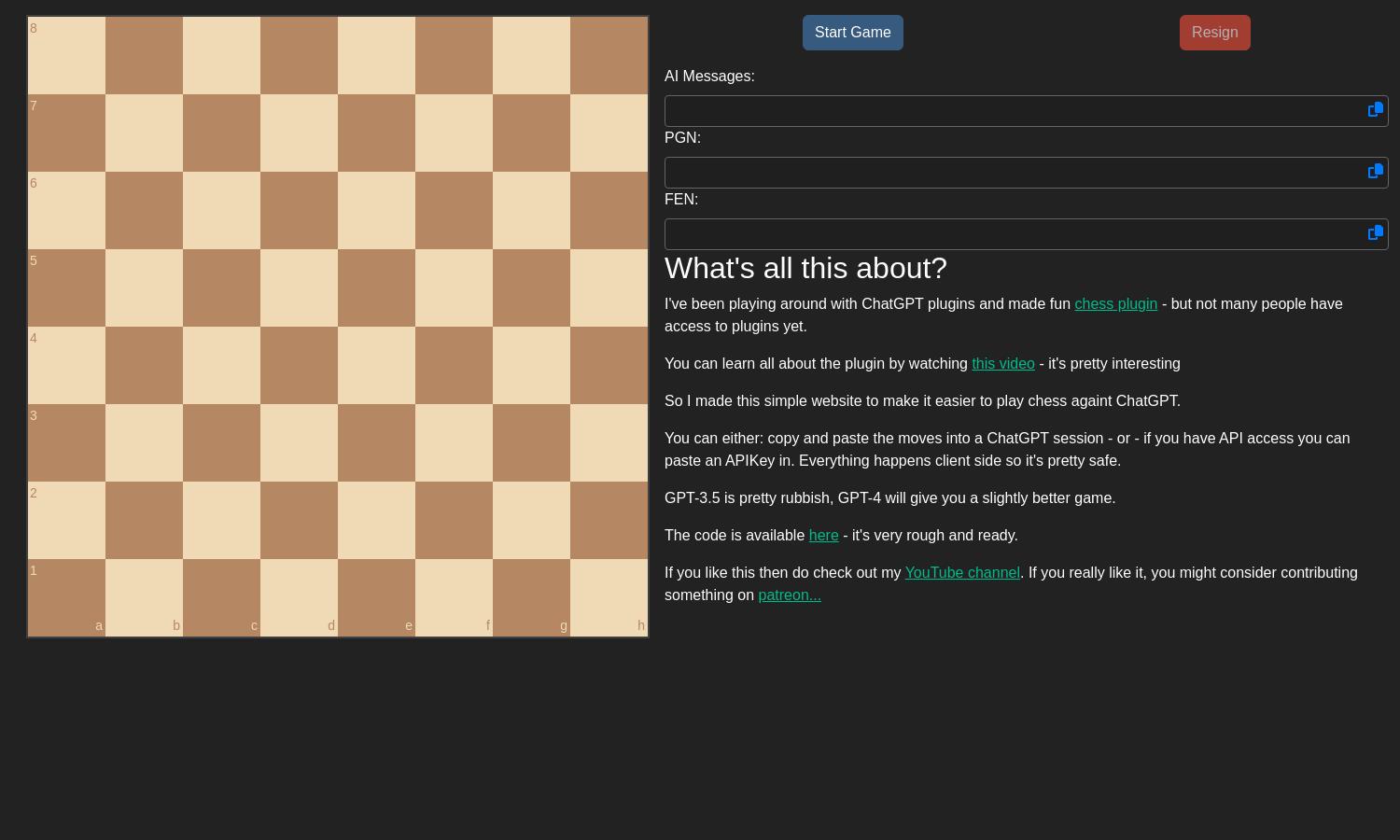1400x840 pixels.
Task: Open the 'here' code link
Action: click(x=823, y=536)
